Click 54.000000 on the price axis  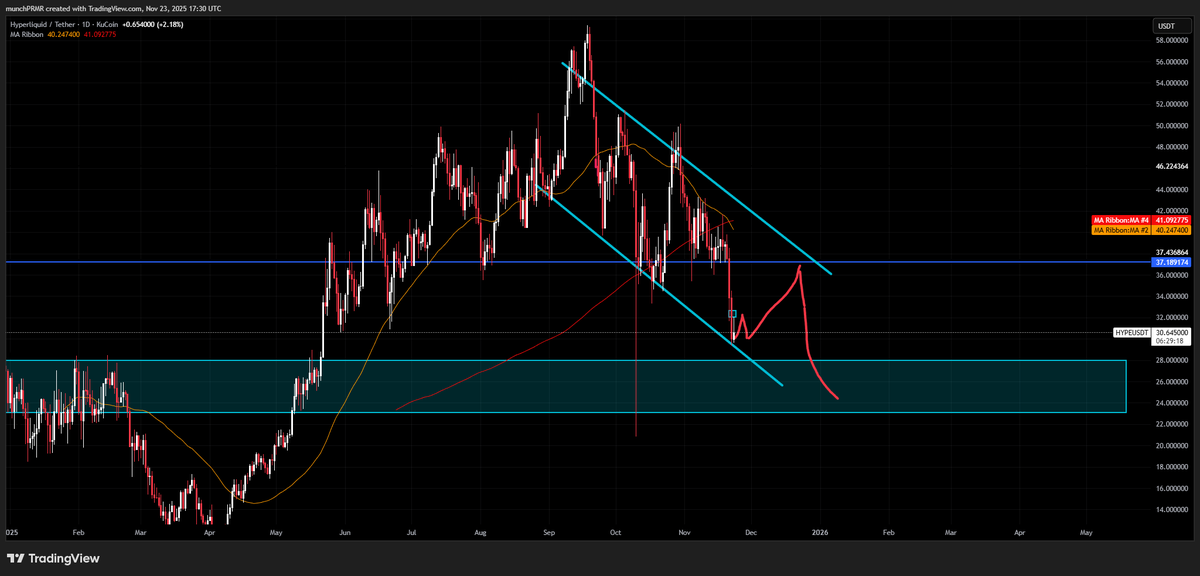pyautogui.click(x=1171, y=84)
